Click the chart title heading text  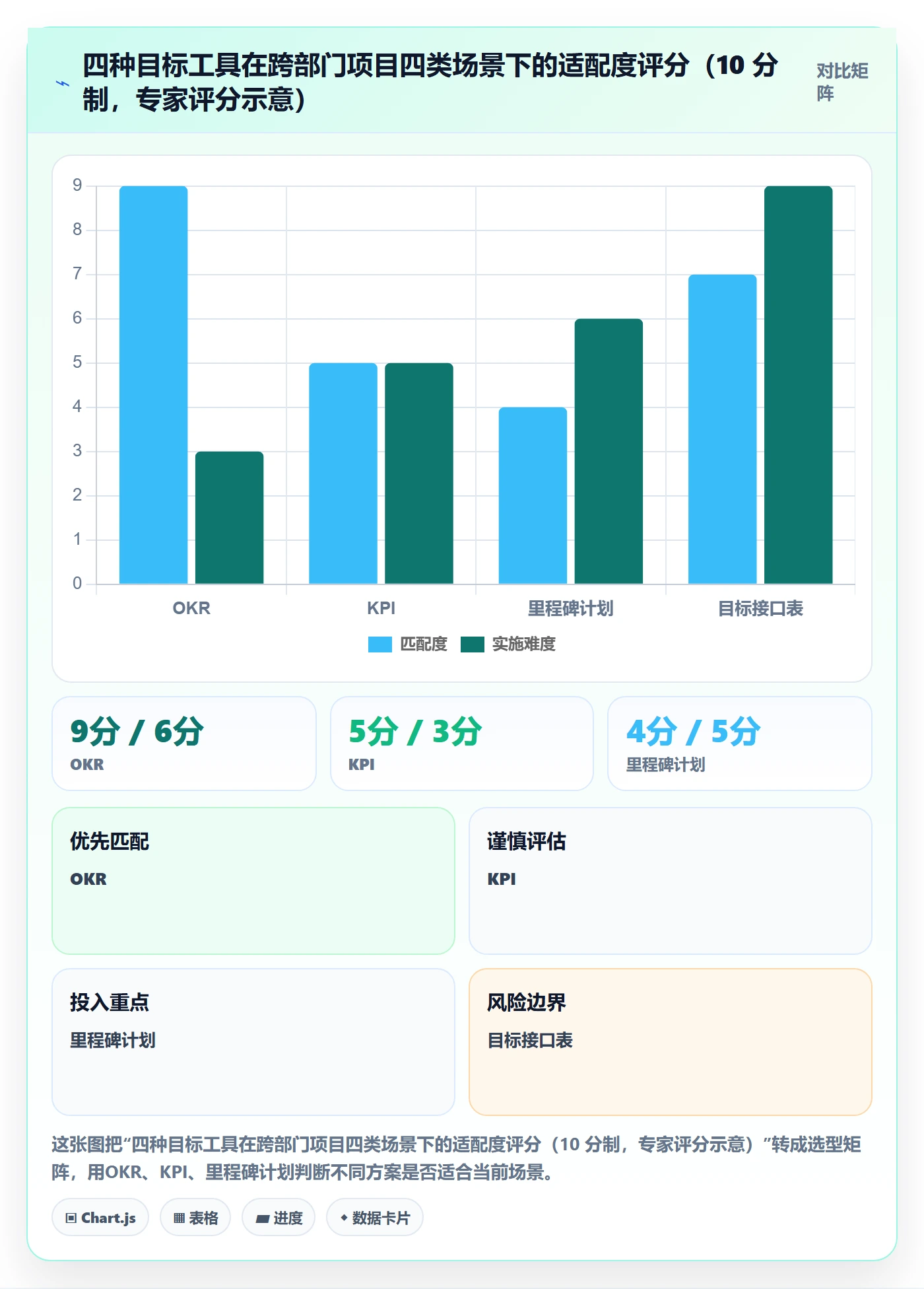[x=430, y=83]
